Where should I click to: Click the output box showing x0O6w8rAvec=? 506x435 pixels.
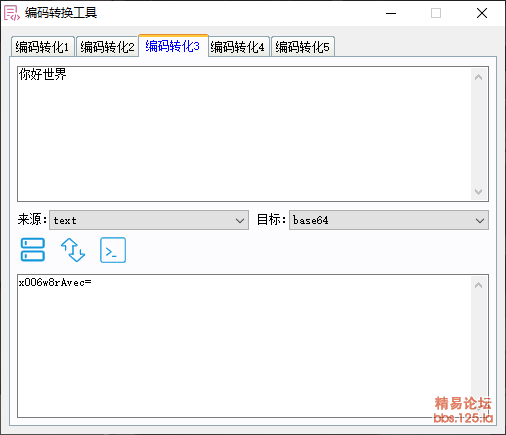pos(244,346)
